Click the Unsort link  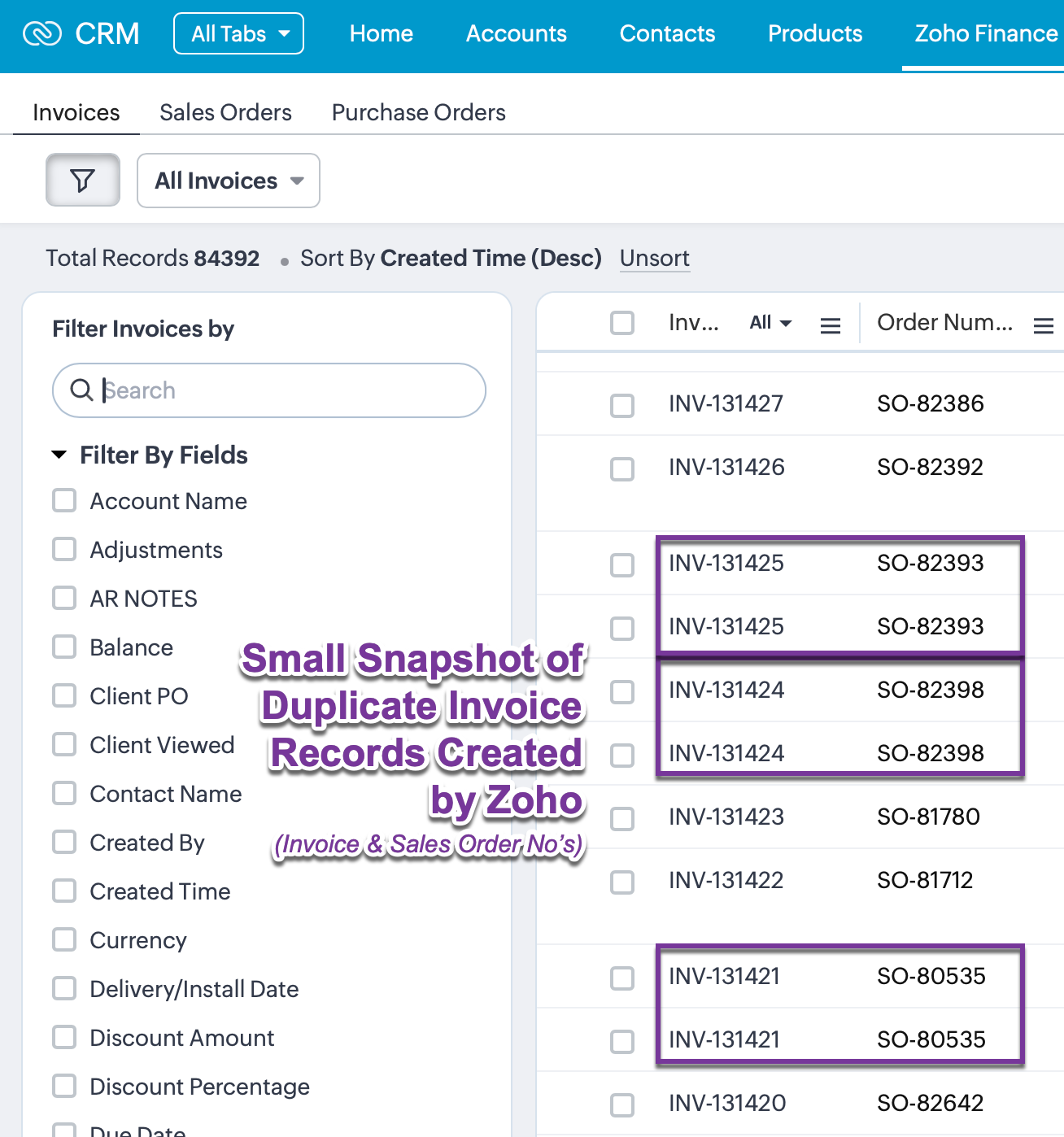pyautogui.click(x=655, y=258)
